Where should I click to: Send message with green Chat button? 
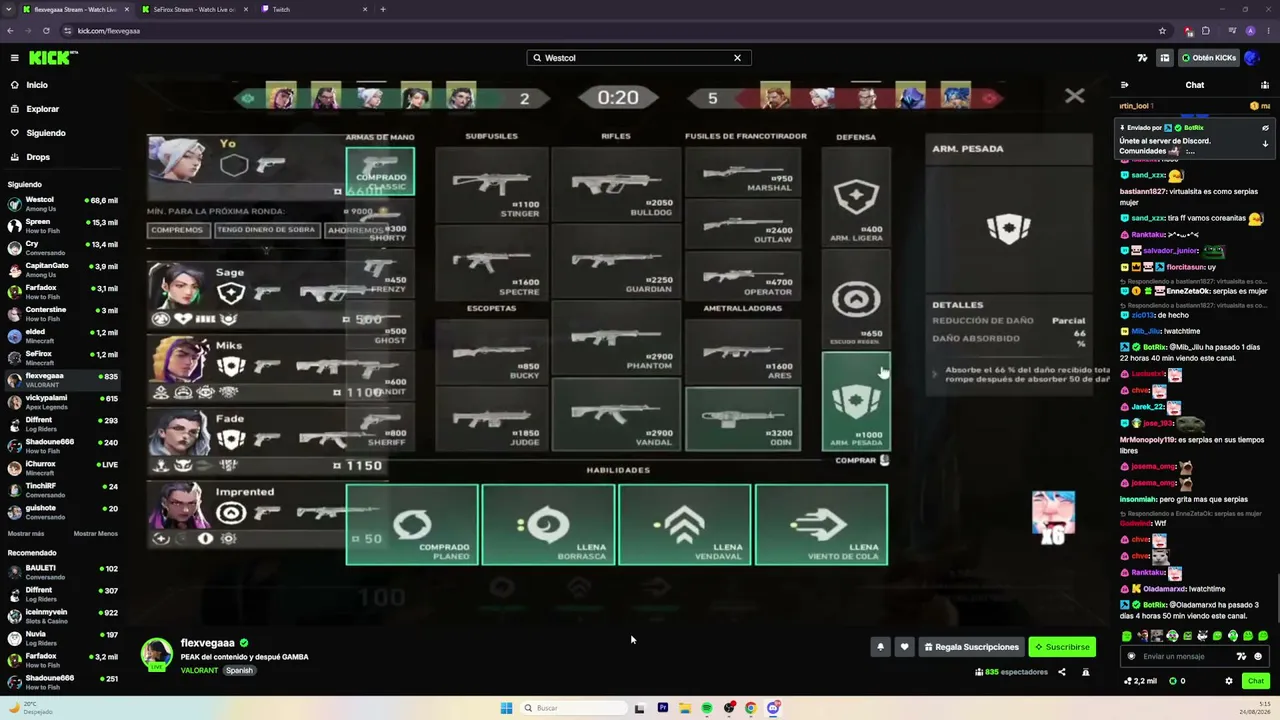[x=1256, y=681]
